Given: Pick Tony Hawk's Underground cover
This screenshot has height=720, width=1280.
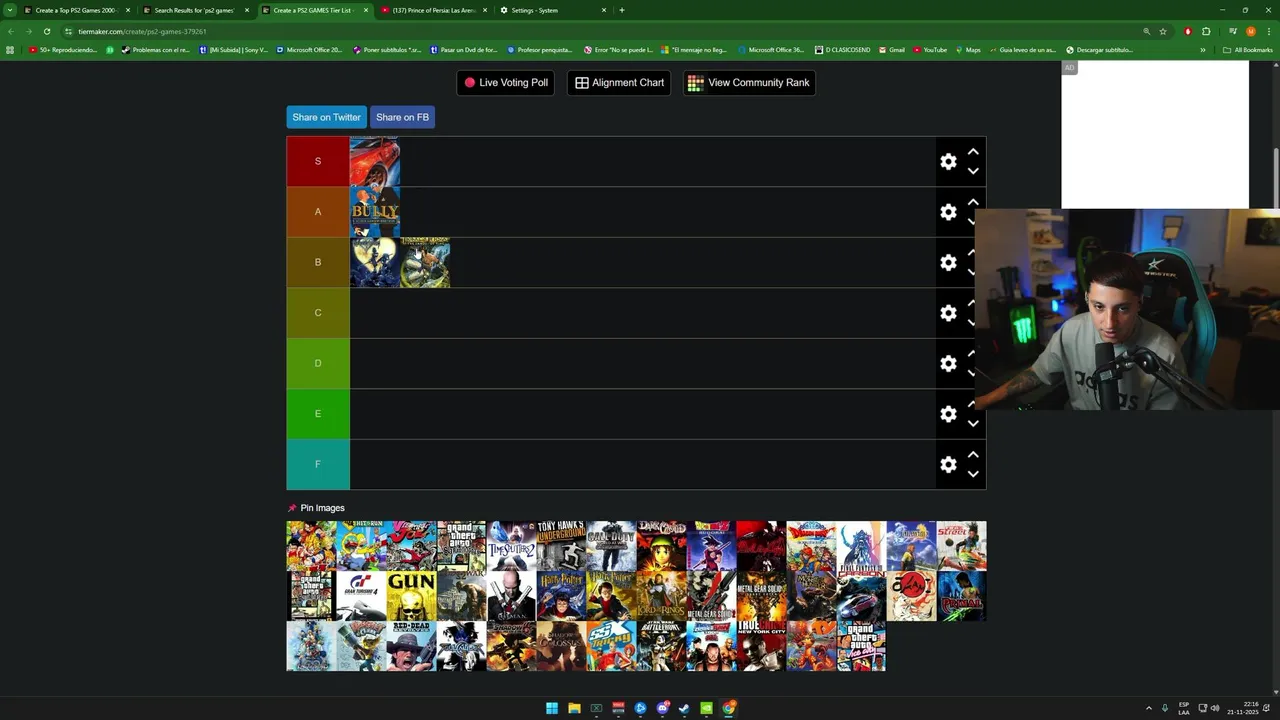Looking at the screenshot, I should [x=561, y=546].
